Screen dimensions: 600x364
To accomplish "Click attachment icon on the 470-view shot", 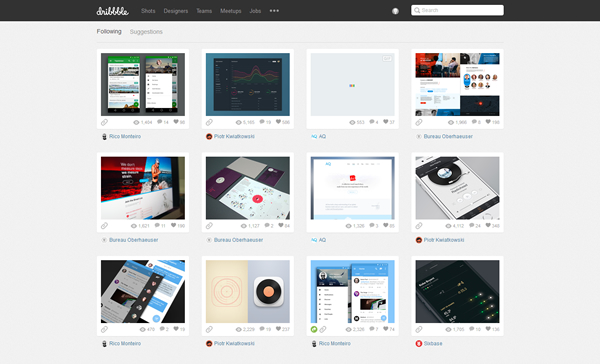I will [x=104, y=330].
